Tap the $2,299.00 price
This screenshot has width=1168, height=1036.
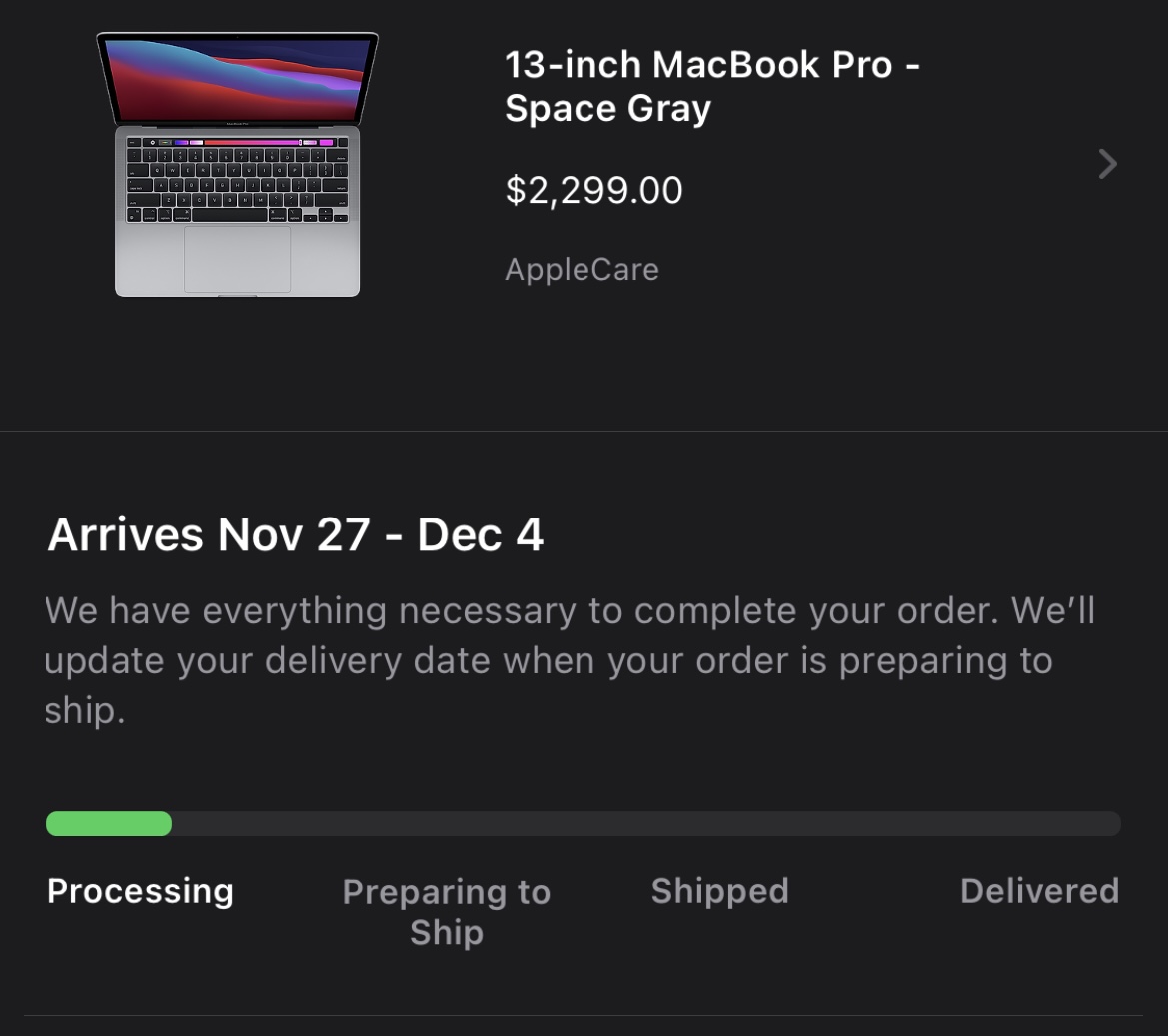click(593, 190)
